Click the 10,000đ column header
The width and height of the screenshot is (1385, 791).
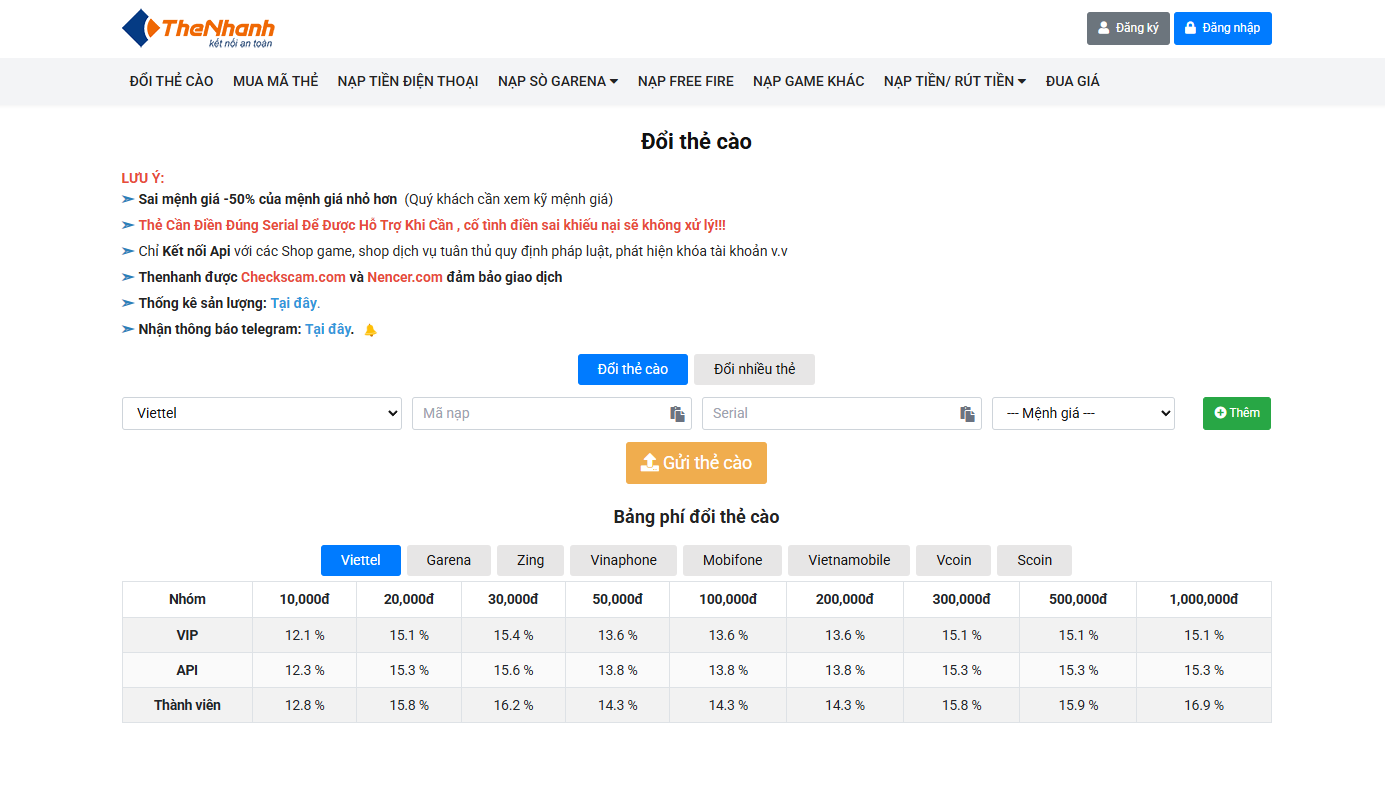[x=305, y=599]
